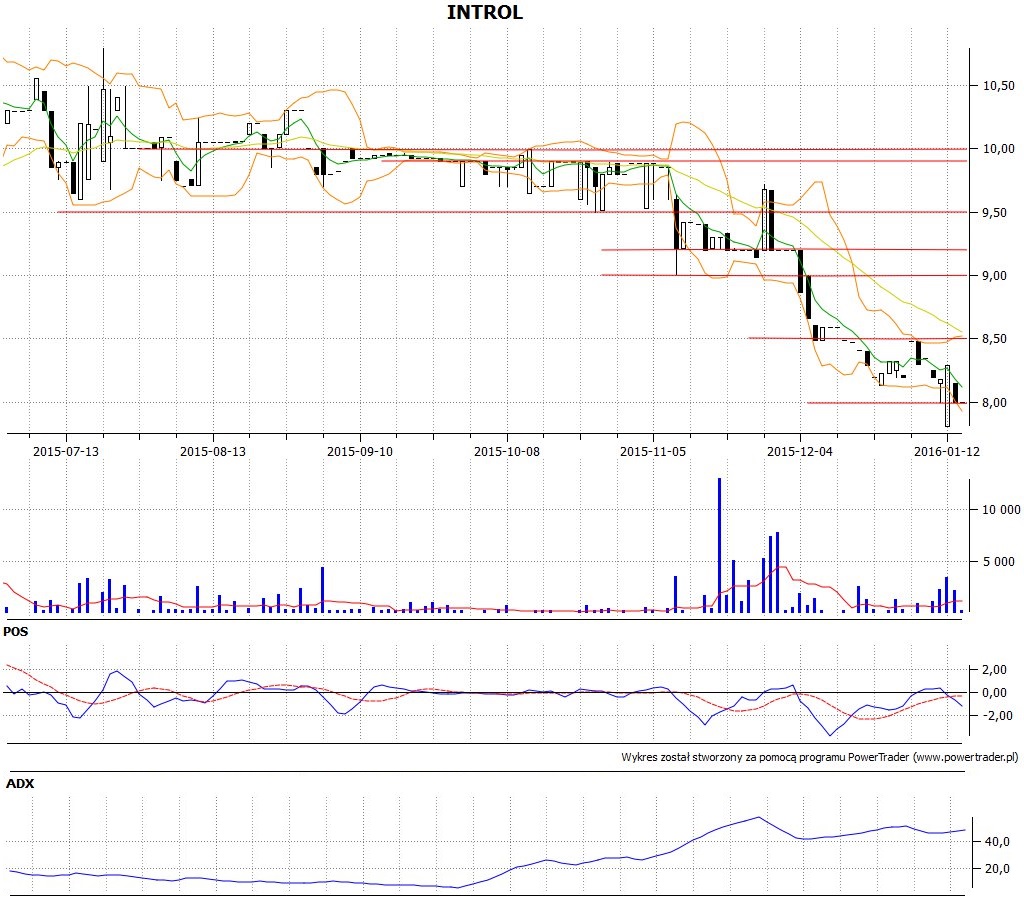
Task: Open the PowerTrader credit text link
Action: (x=820, y=758)
